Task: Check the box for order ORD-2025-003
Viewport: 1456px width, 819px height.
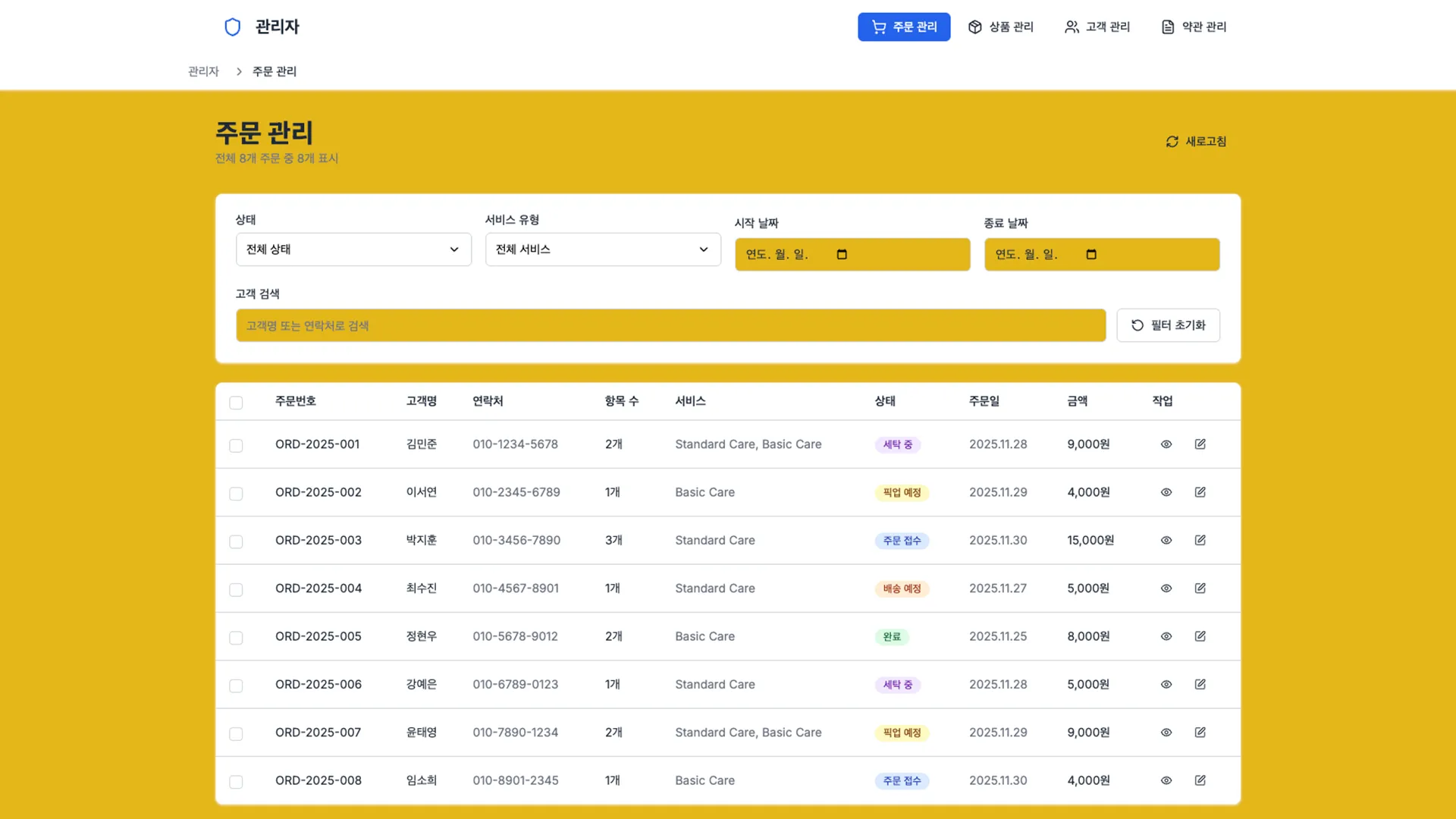Action: click(x=236, y=541)
